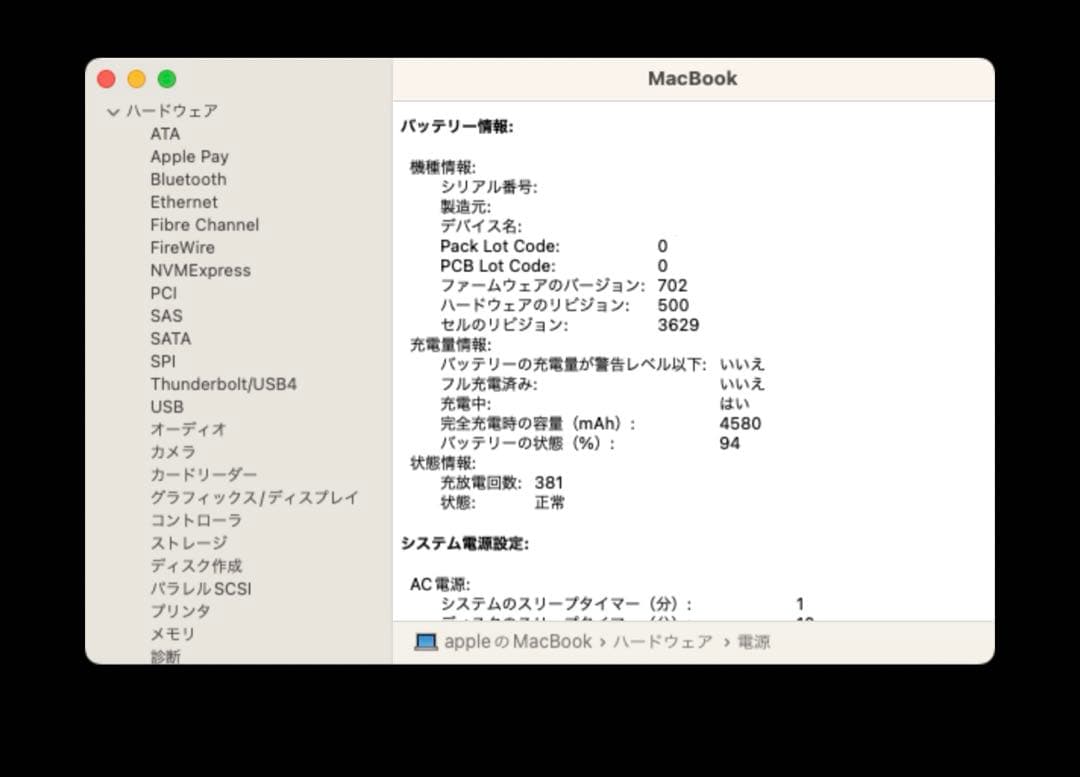Collapse the ハードウェア tree section

click(113, 111)
